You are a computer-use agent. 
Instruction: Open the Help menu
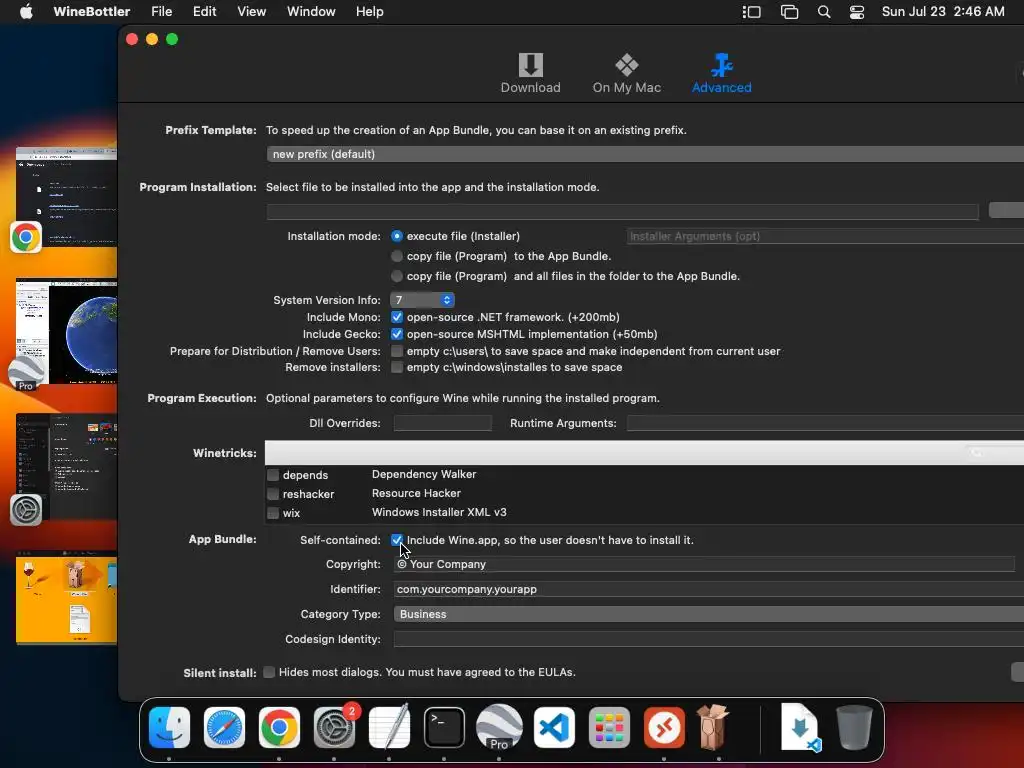point(370,12)
